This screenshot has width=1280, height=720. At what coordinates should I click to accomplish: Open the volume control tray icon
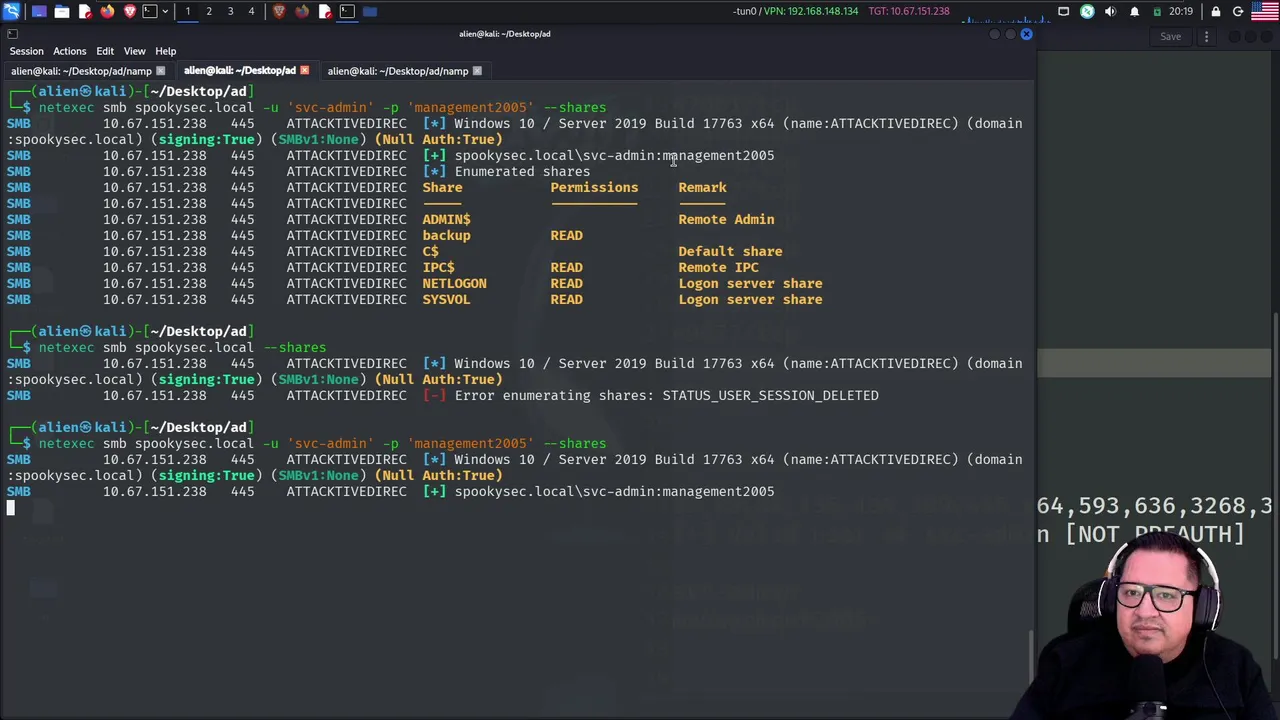point(1111,11)
